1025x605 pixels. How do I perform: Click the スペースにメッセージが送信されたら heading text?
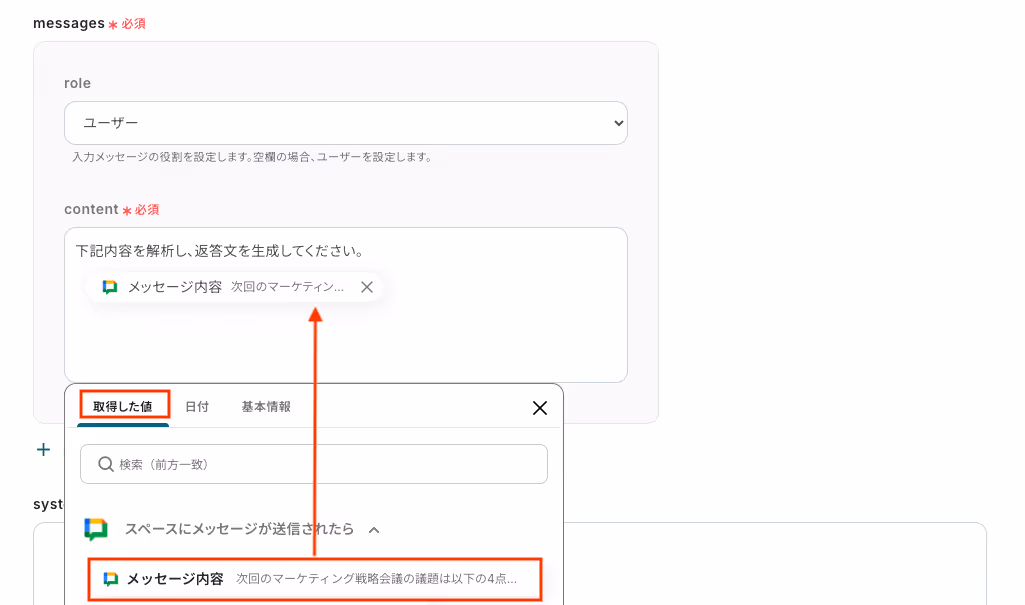(x=239, y=529)
